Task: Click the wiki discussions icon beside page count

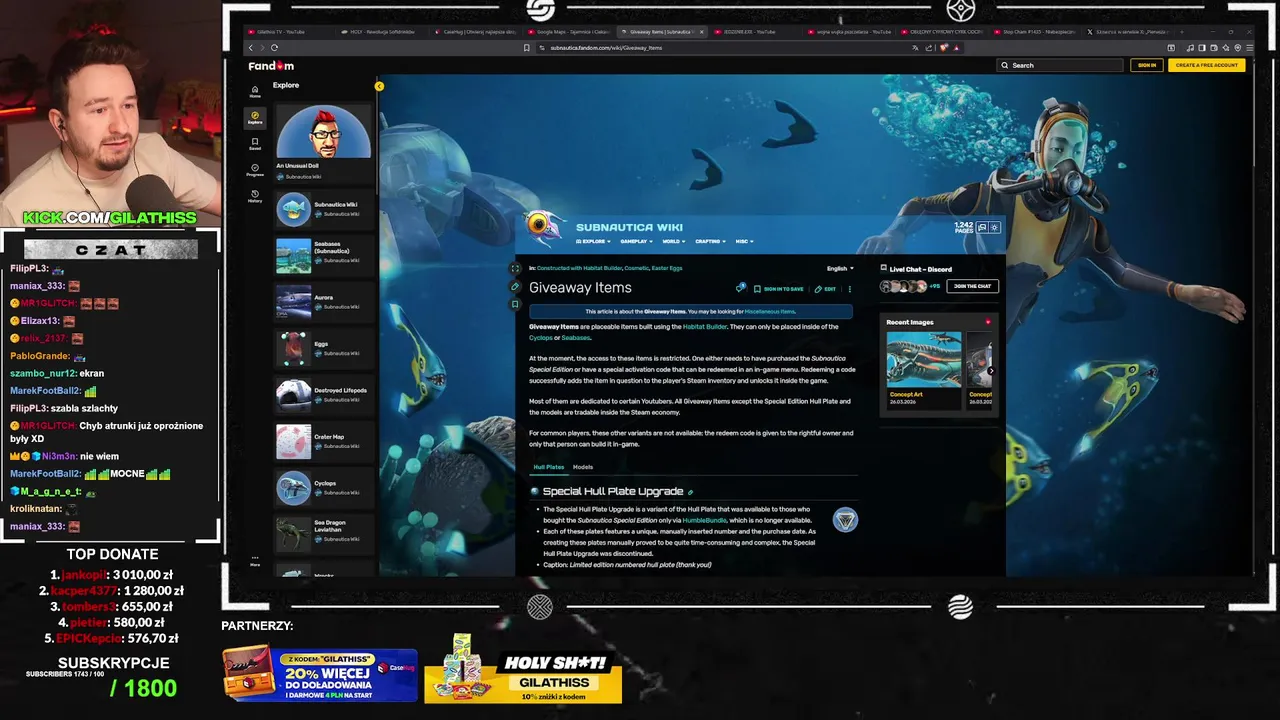Action: click(x=982, y=227)
